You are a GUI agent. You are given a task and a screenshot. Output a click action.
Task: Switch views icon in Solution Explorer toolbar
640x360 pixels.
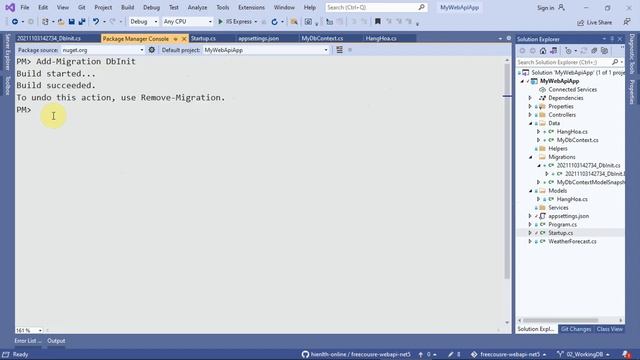[553, 51]
